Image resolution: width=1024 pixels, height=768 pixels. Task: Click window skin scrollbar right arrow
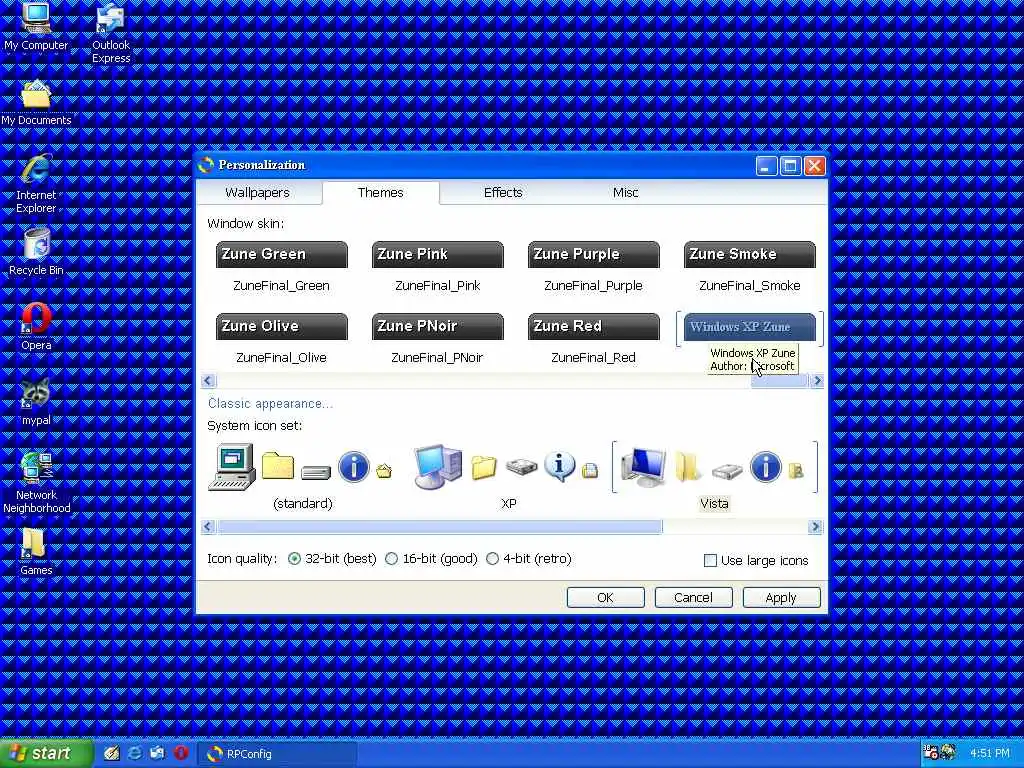pos(816,381)
